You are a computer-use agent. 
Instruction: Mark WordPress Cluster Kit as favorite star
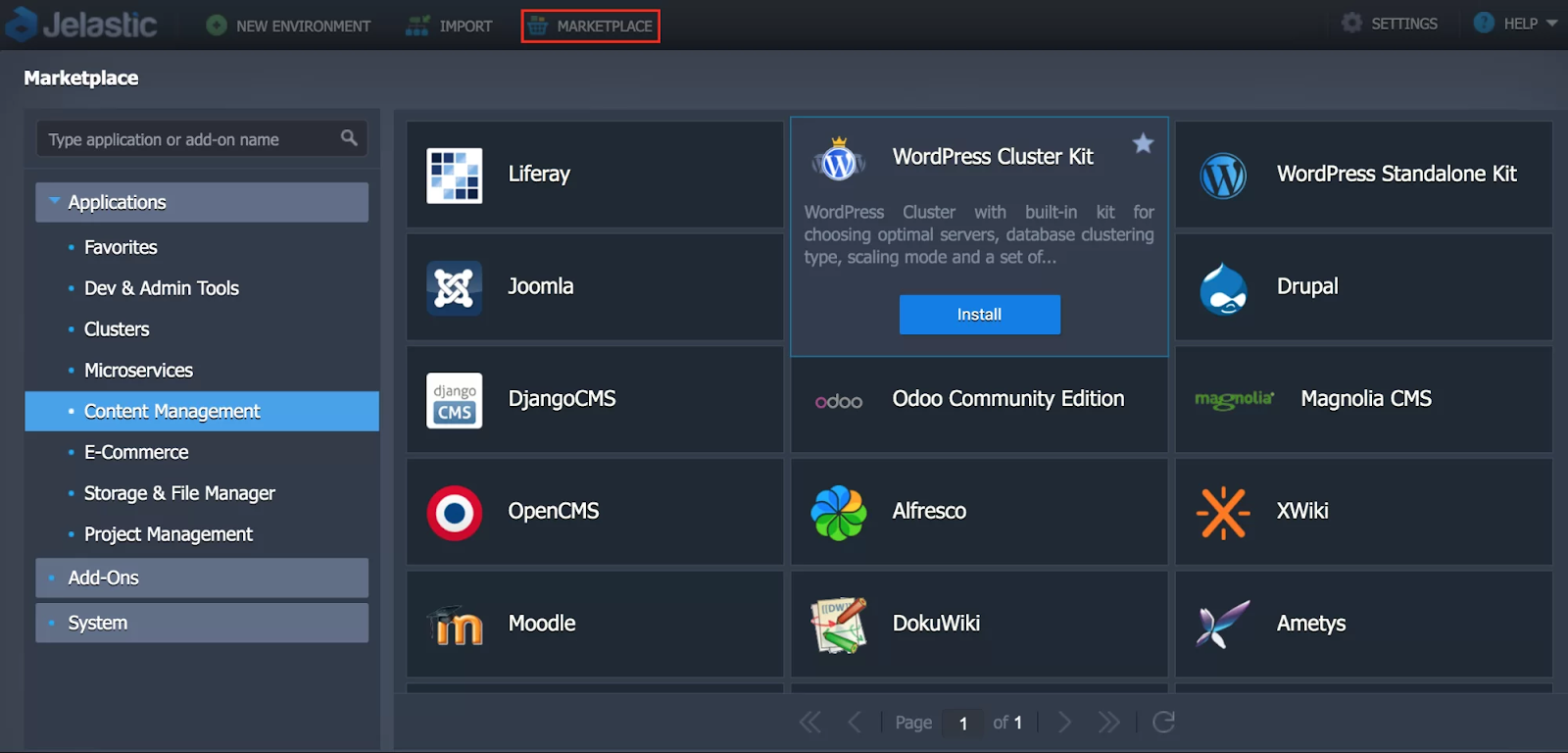click(1143, 144)
